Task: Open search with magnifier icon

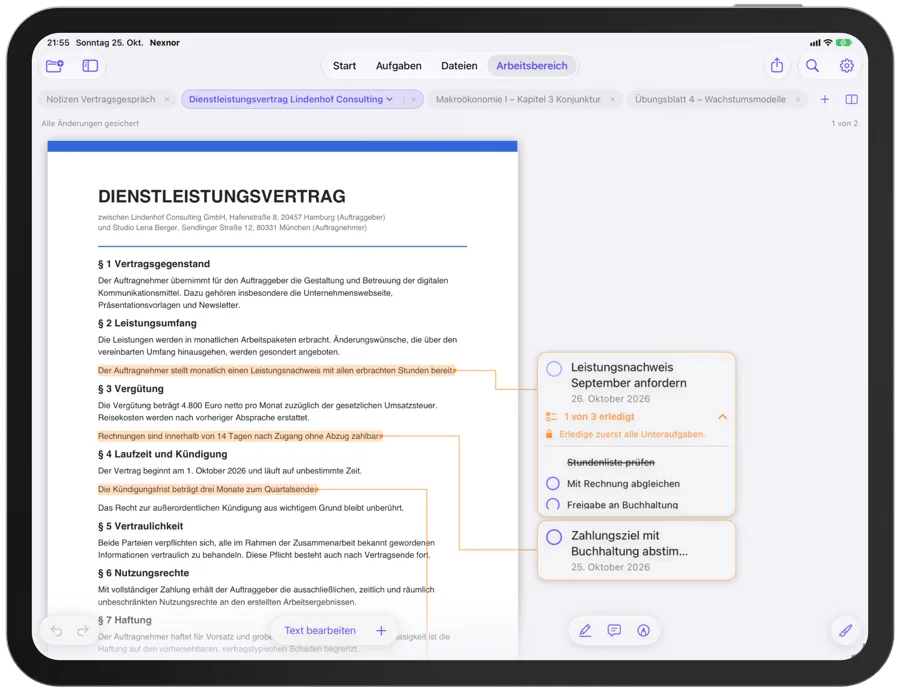Action: tap(812, 65)
